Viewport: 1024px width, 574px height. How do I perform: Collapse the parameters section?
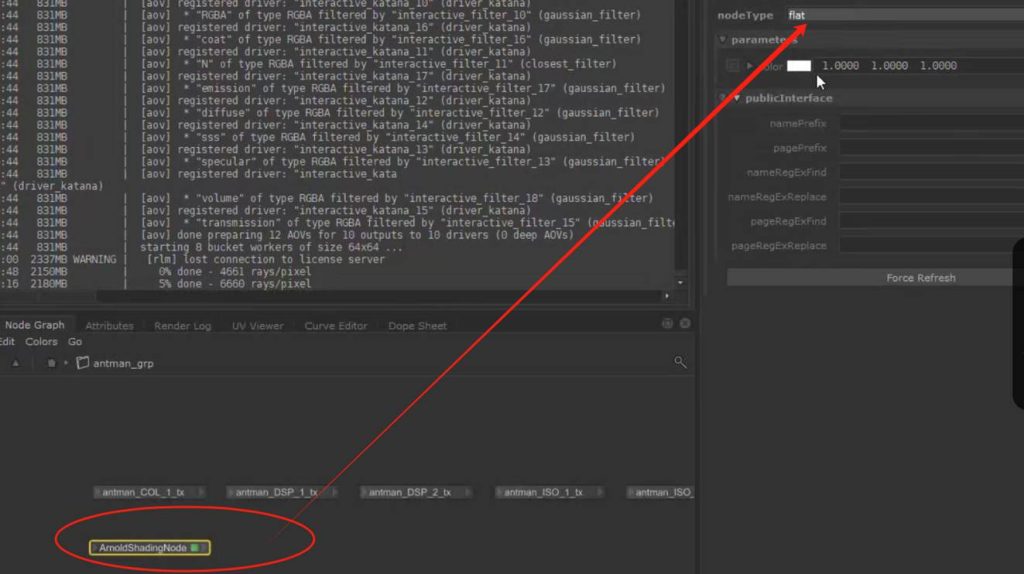coord(723,40)
